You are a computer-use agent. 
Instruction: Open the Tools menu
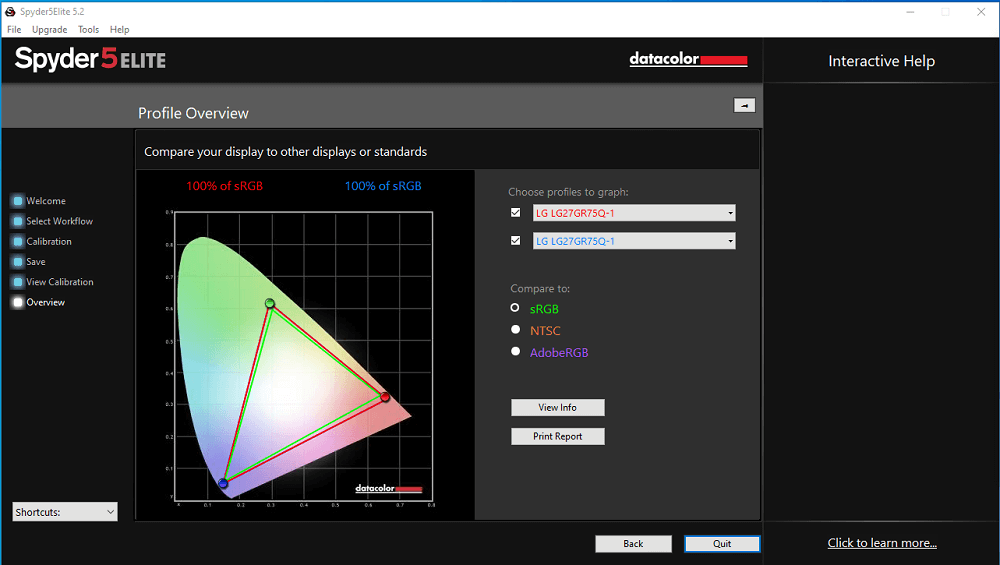coord(89,29)
